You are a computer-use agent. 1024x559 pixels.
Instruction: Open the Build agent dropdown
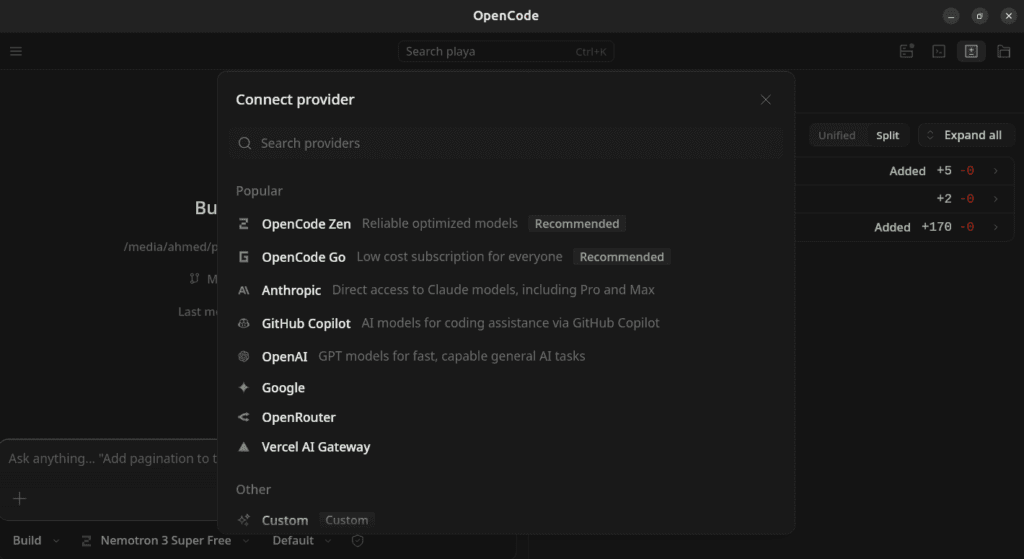(36, 541)
